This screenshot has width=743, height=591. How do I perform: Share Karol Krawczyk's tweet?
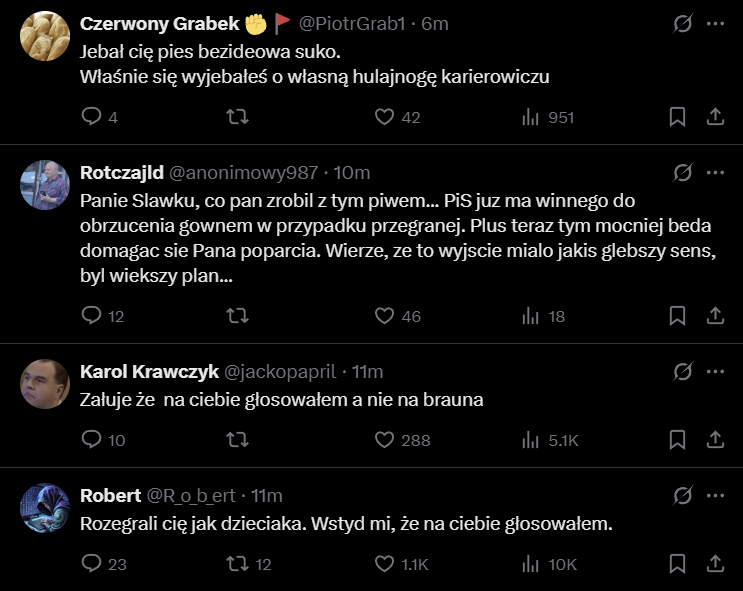click(x=715, y=440)
